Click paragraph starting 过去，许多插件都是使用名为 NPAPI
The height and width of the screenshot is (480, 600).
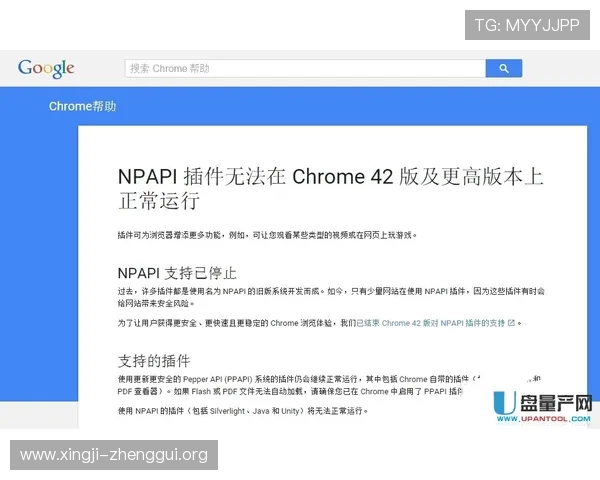click(x=331, y=297)
